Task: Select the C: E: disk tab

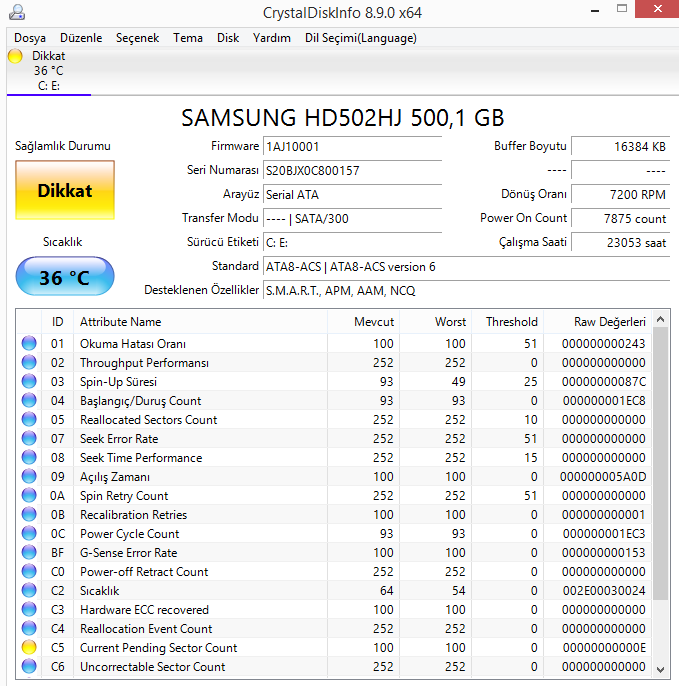Action: 49,71
